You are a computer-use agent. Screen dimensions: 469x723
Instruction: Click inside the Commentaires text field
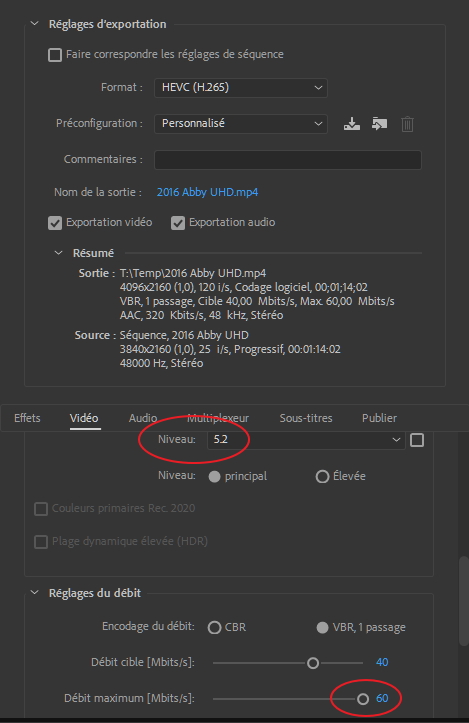(288, 160)
